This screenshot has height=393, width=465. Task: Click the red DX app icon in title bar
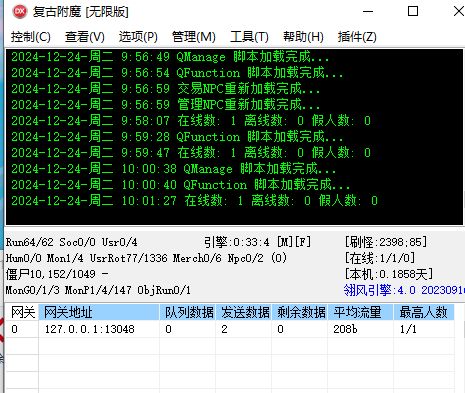pyautogui.click(x=20, y=12)
